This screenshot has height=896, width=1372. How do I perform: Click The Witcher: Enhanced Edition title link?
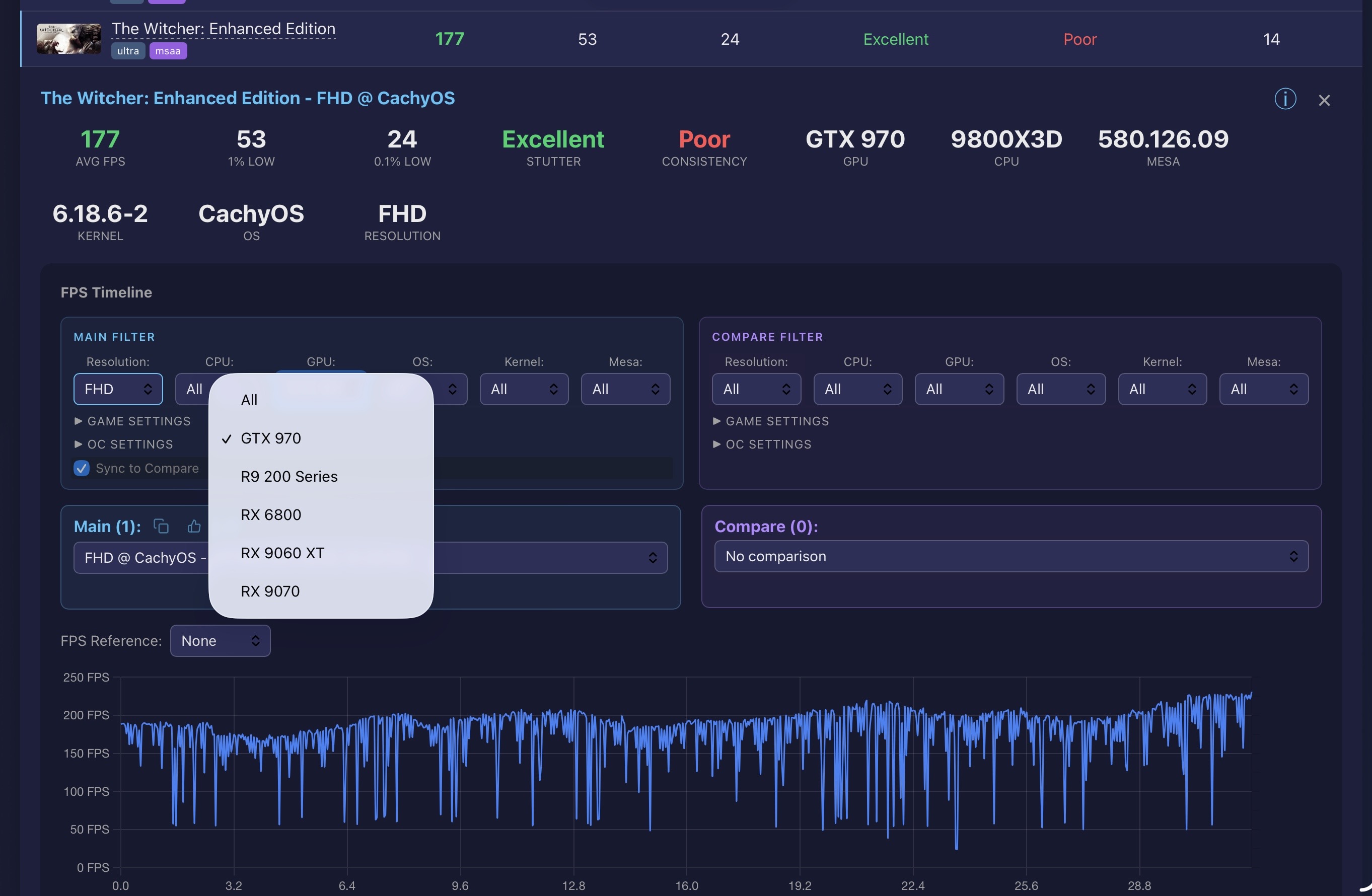pyautogui.click(x=223, y=29)
